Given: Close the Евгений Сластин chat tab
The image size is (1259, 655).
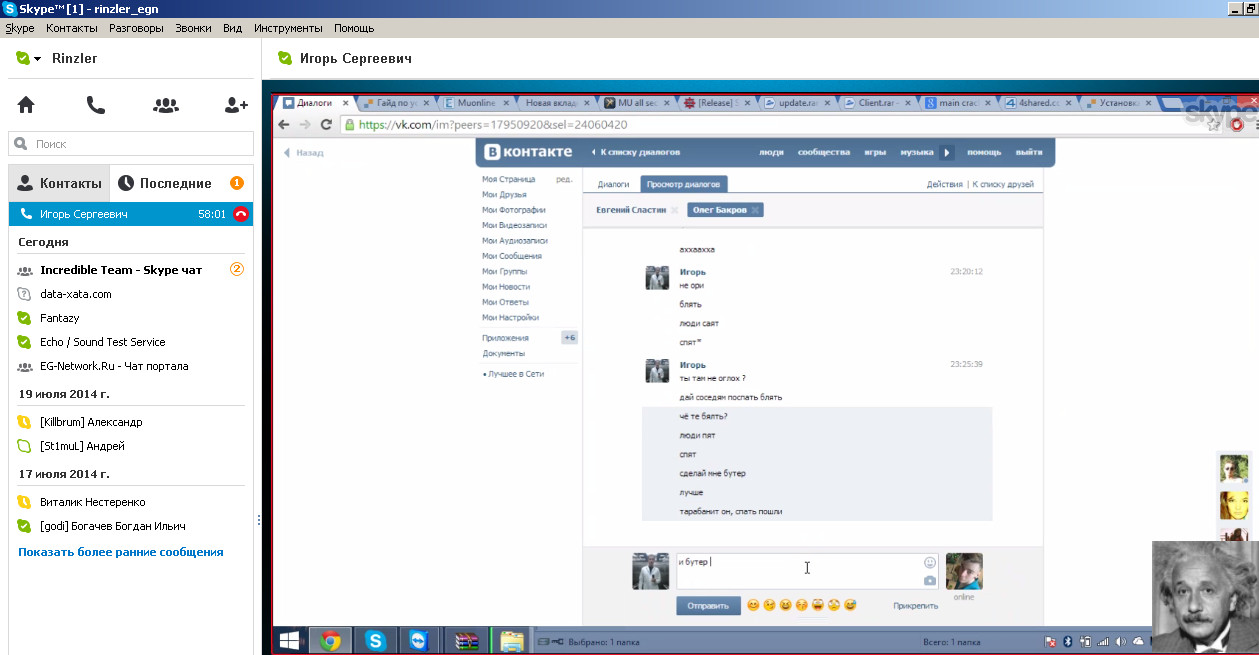Looking at the screenshot, I should [x=674, y=210].
